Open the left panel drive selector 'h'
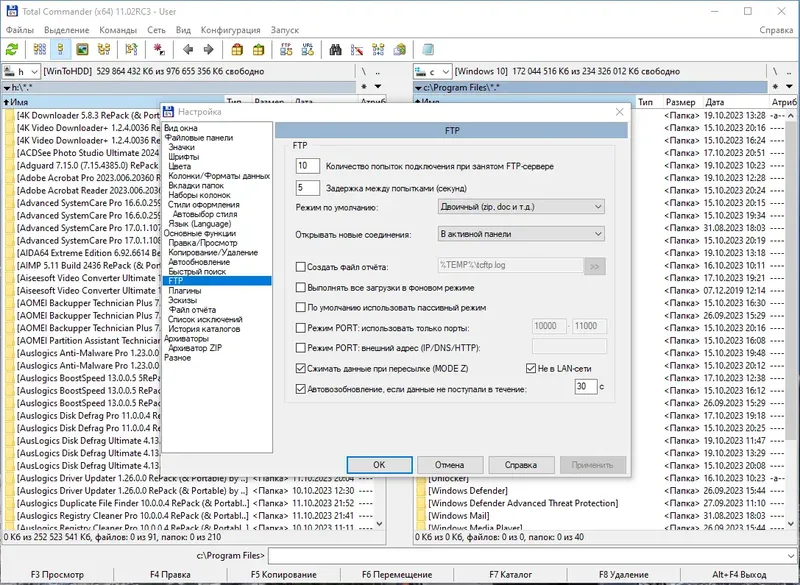The height and width of the screenshot is (585, 800). click(21, 71)
